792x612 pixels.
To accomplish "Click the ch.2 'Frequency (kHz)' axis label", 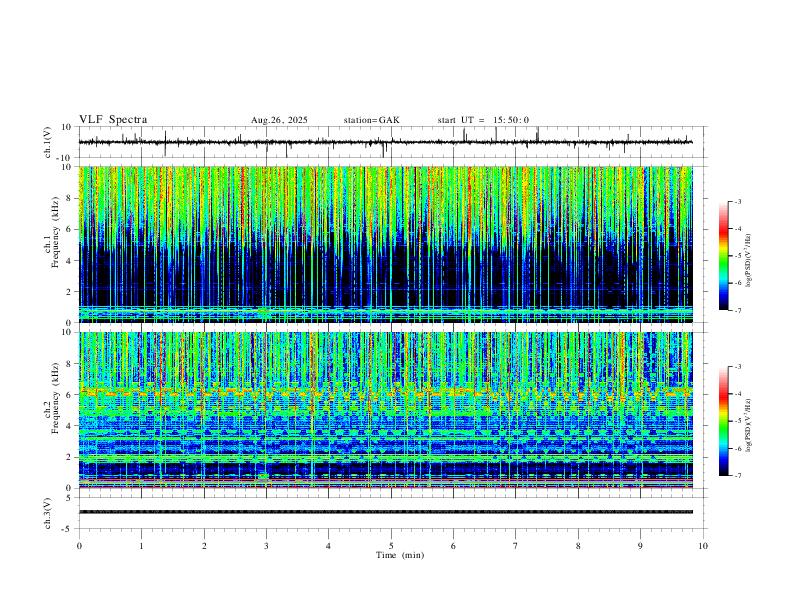I will [55, 398].
